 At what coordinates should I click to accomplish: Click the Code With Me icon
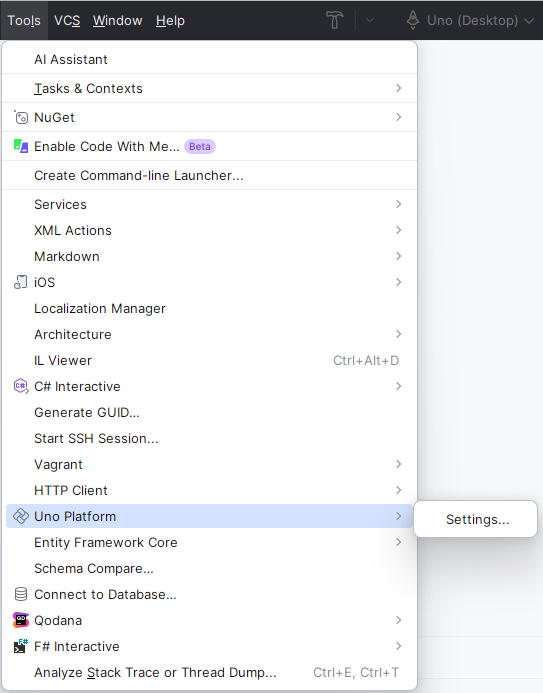[21, 146]
